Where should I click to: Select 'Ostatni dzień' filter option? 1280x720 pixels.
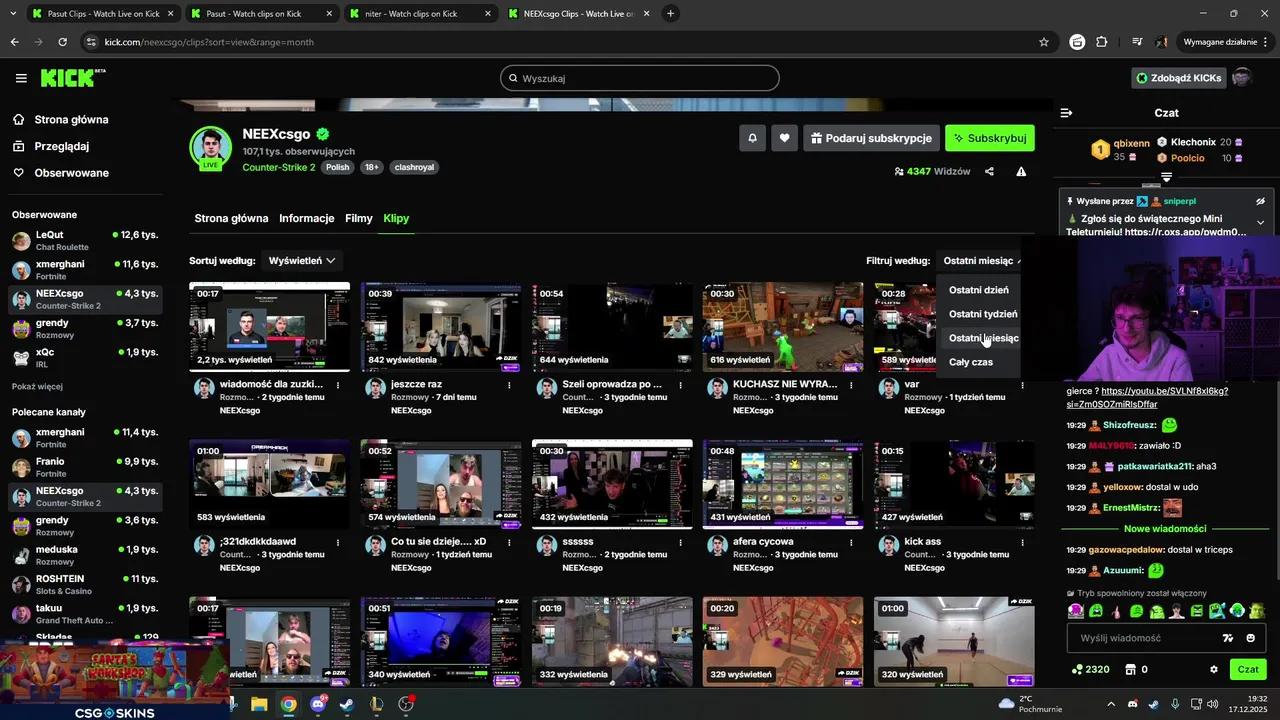[978, 290]
